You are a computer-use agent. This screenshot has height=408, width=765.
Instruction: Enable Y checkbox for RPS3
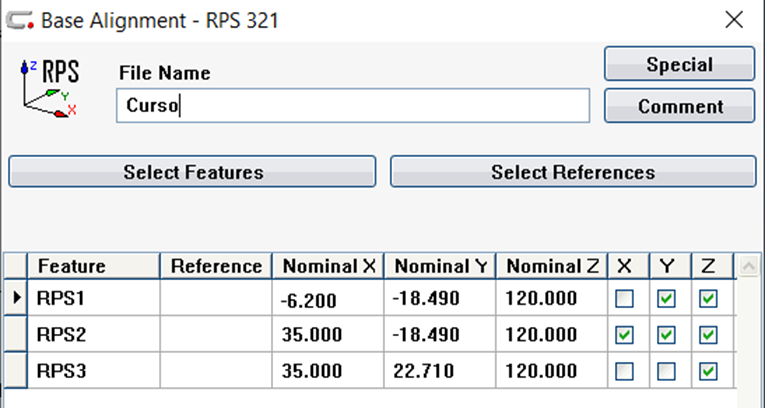(667, 371)
